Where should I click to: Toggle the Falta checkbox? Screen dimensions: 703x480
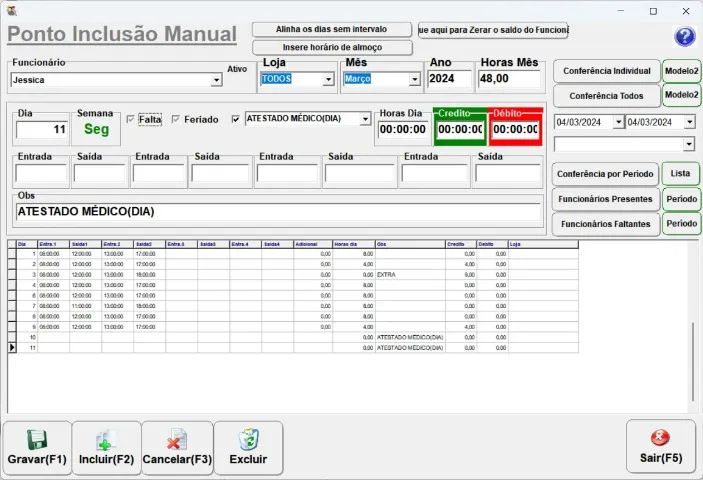tap(130, 119)
